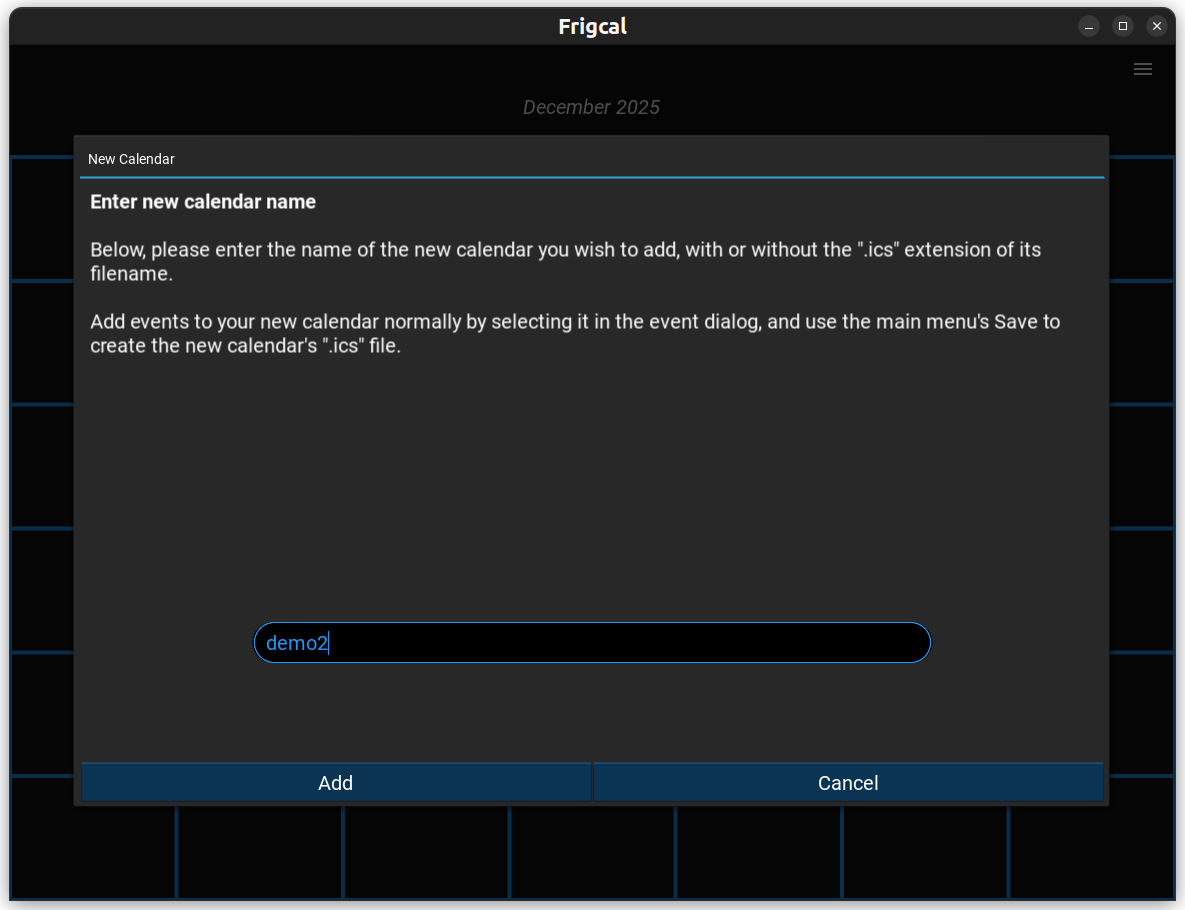1185x910 pixels.
Task: Select the bottom-row day cell in fifth column
Action: click(758, 853)
